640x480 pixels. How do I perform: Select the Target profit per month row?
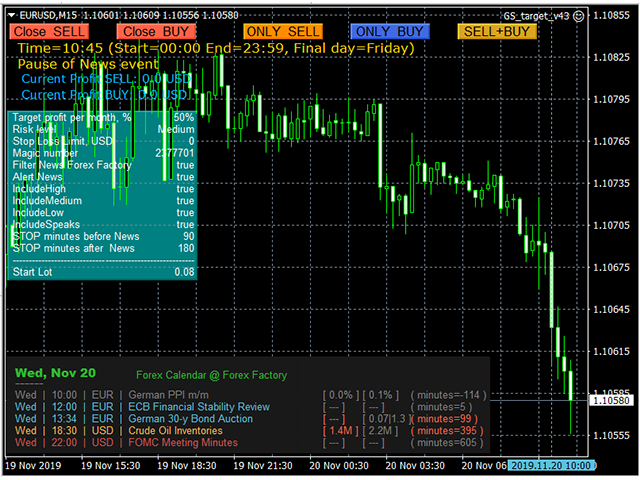tap(103, 118)
